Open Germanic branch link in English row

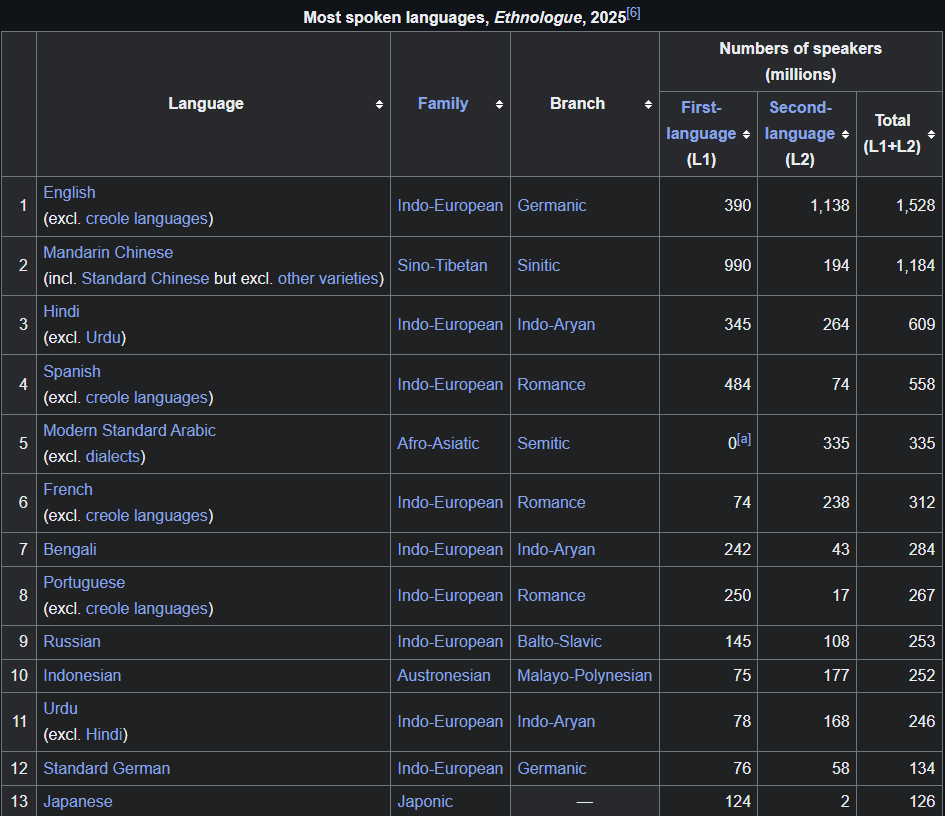point(551,206)
